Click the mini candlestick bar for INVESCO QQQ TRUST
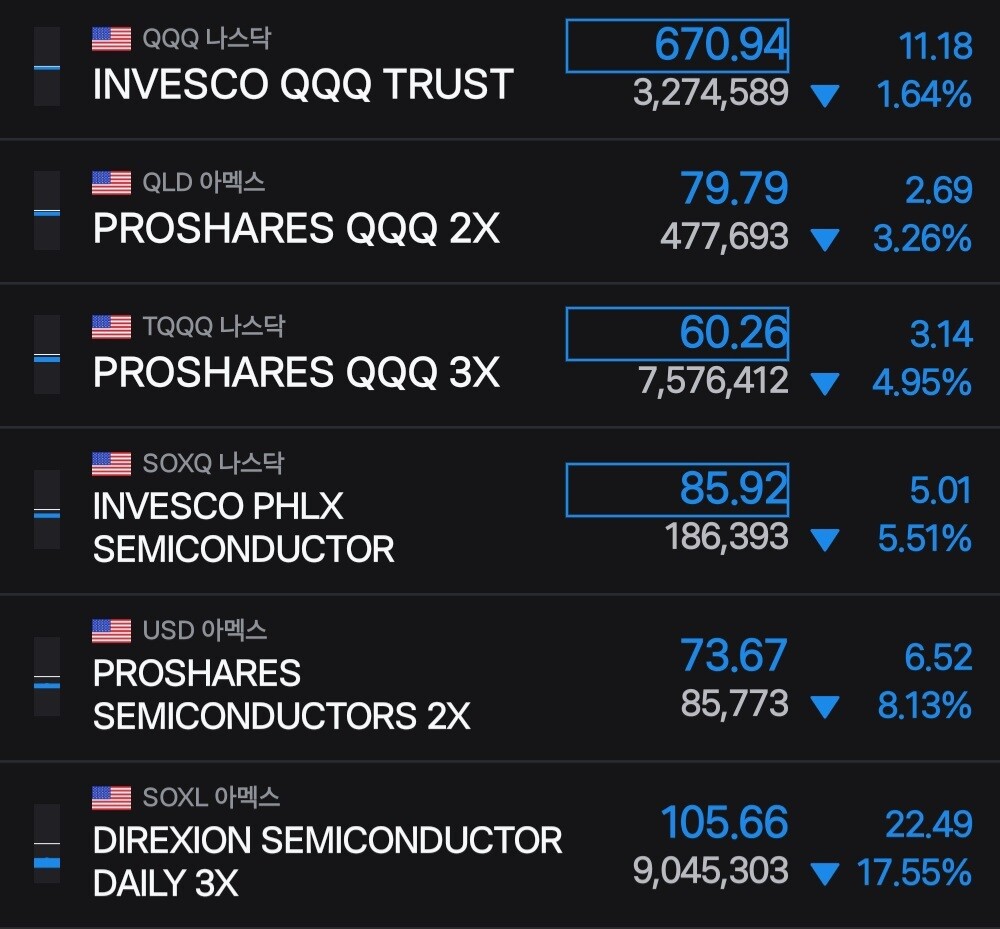This screenshot has height=929, width=1000. (47, 66)
